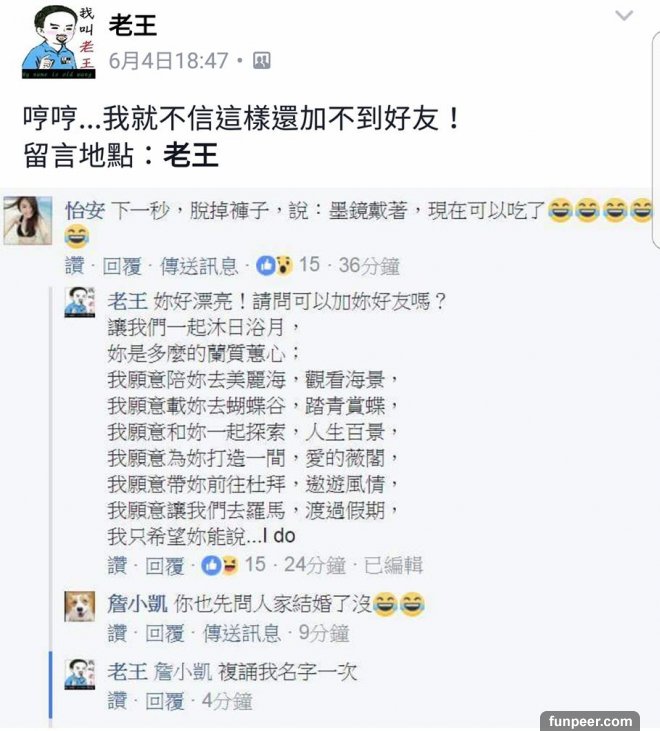Click 傳送訊息 under 詹小凱's comment
Viewport: 660px width, 731px height.
coord(242,634)
